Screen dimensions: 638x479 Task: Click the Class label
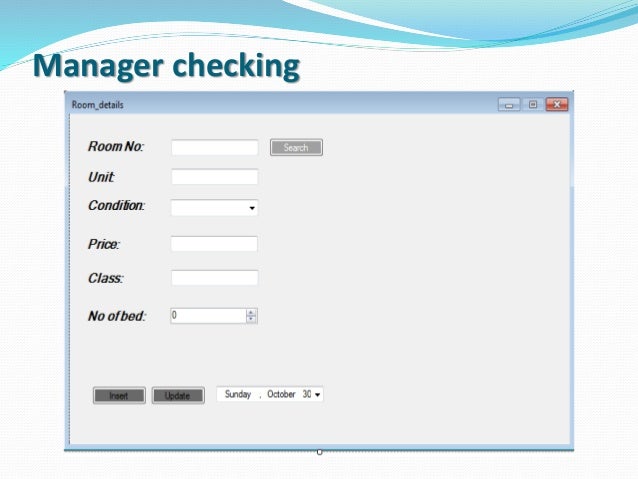pos(106,278)
